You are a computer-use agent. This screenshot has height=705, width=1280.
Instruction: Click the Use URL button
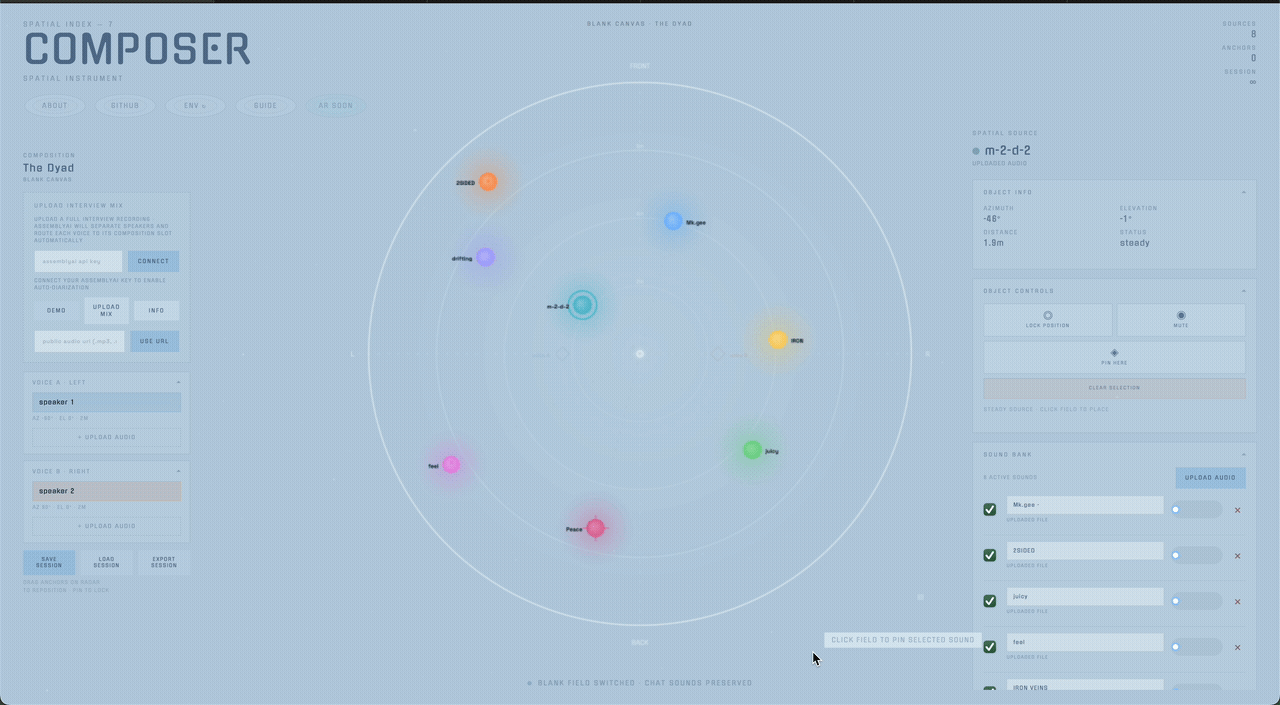coord(154,341)
